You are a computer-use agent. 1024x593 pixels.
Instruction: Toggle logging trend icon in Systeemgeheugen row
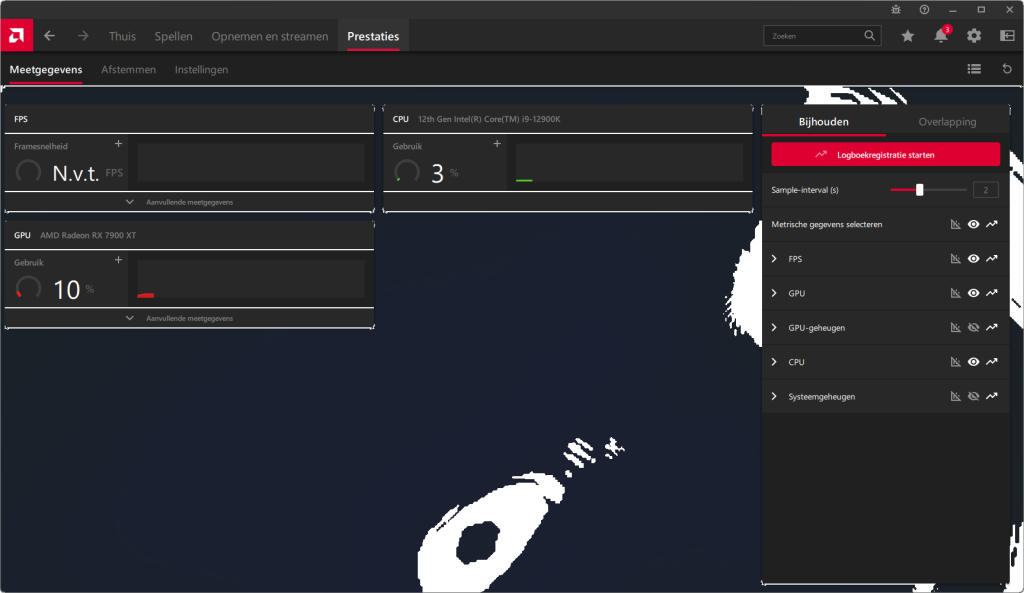[992, 396]
